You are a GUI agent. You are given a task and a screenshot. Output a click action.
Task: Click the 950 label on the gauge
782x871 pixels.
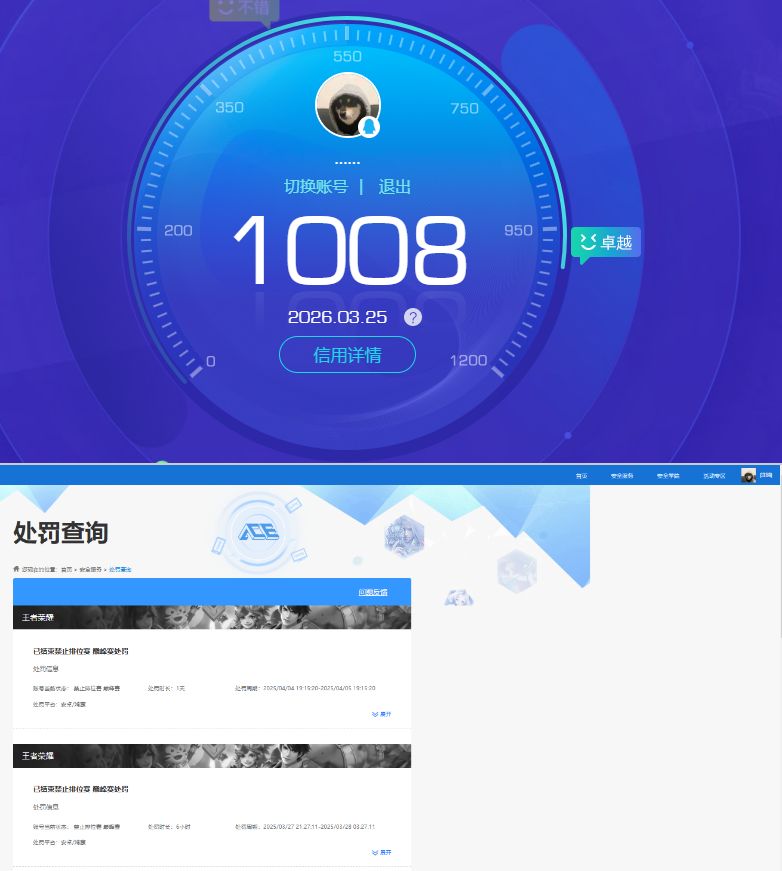pos(518,230)
